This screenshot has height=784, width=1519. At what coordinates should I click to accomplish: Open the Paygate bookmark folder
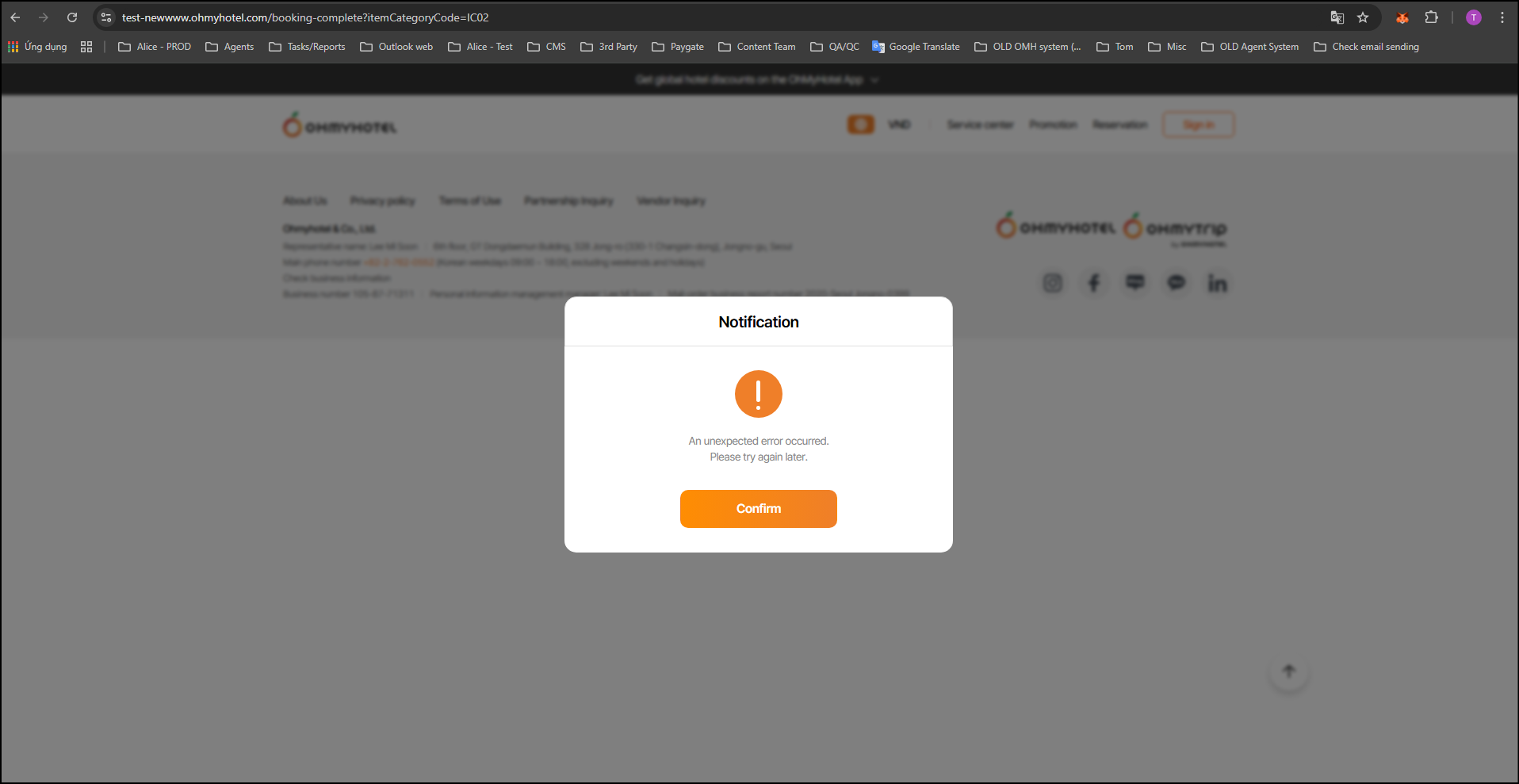coord(678,47)
